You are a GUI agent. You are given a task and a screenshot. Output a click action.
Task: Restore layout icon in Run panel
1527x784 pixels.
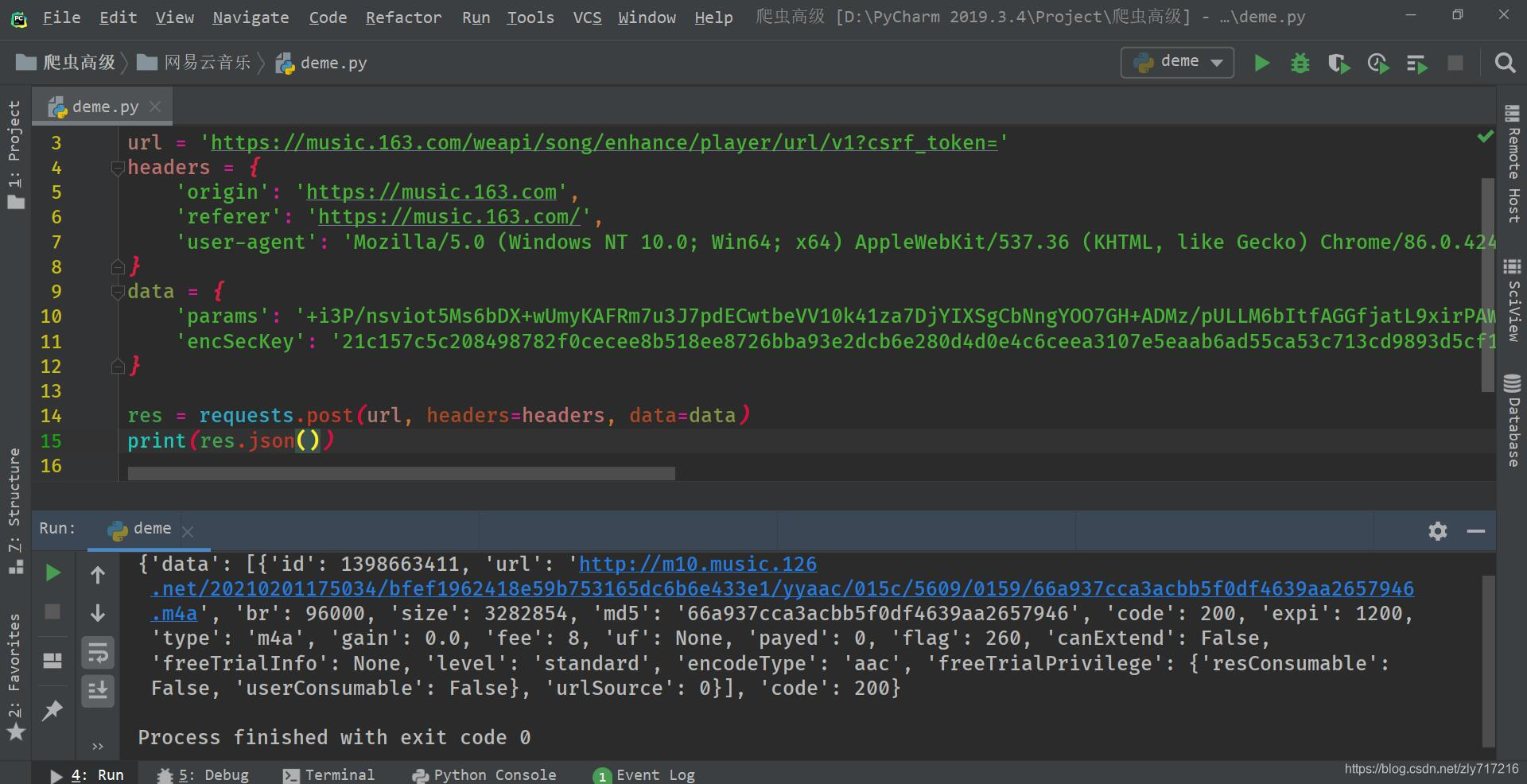coord(52,660)
